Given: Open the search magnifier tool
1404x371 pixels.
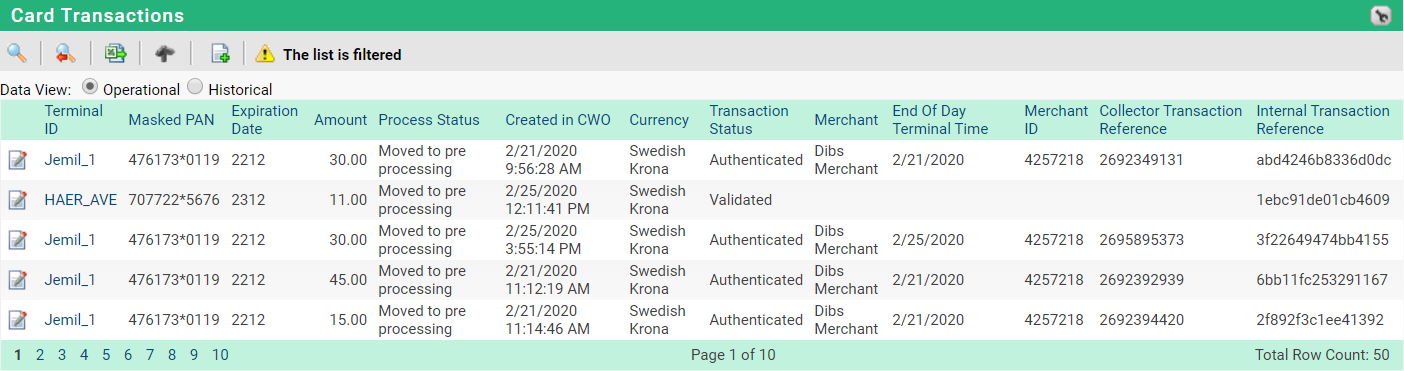Looking at the screenshot, I should pyautogui.click(x=16, y=53).
